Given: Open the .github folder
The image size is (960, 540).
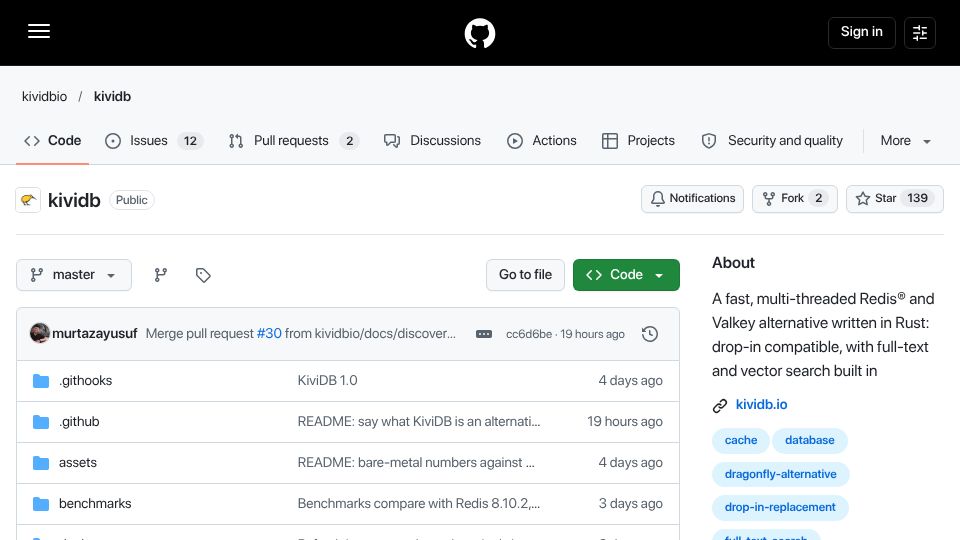Looking at the screenshot, I should pos(79,422).
